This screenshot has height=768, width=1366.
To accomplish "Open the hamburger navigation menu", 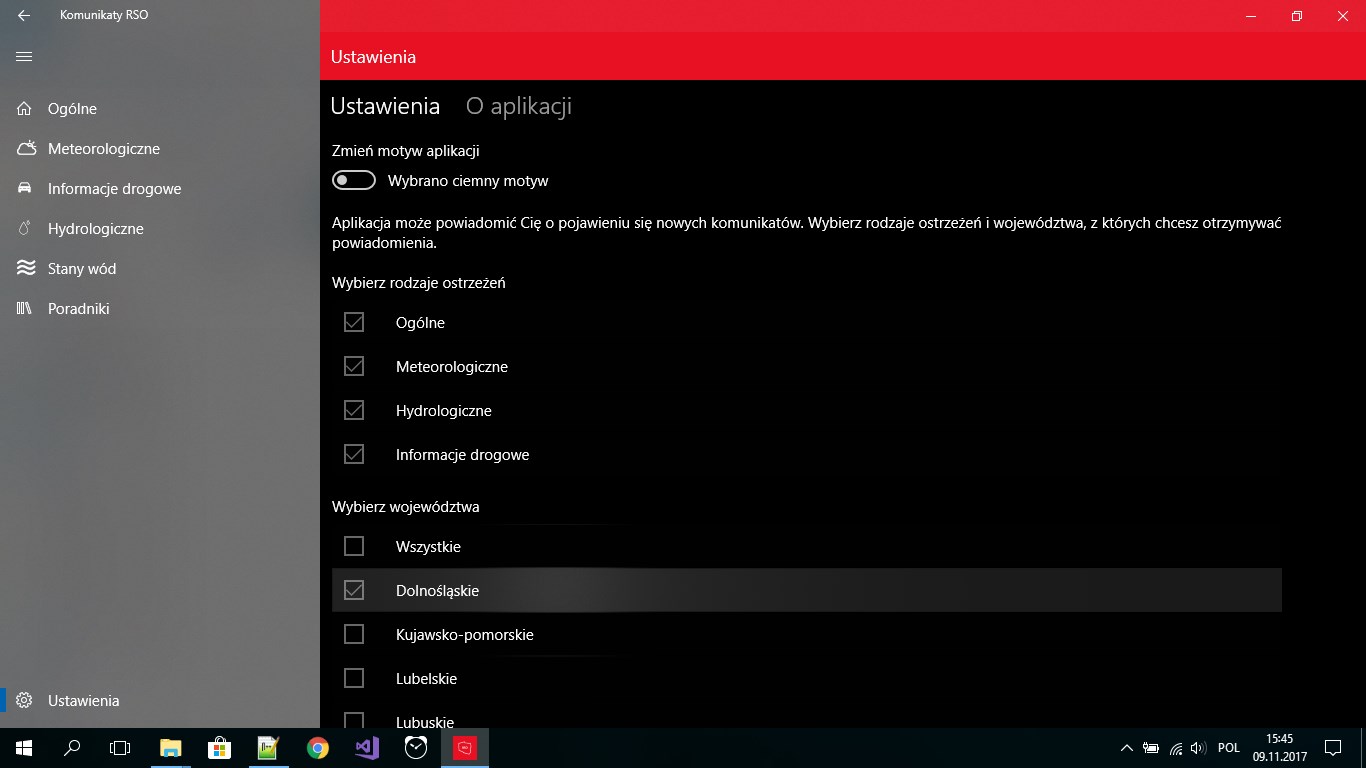I will coord(24,57).
